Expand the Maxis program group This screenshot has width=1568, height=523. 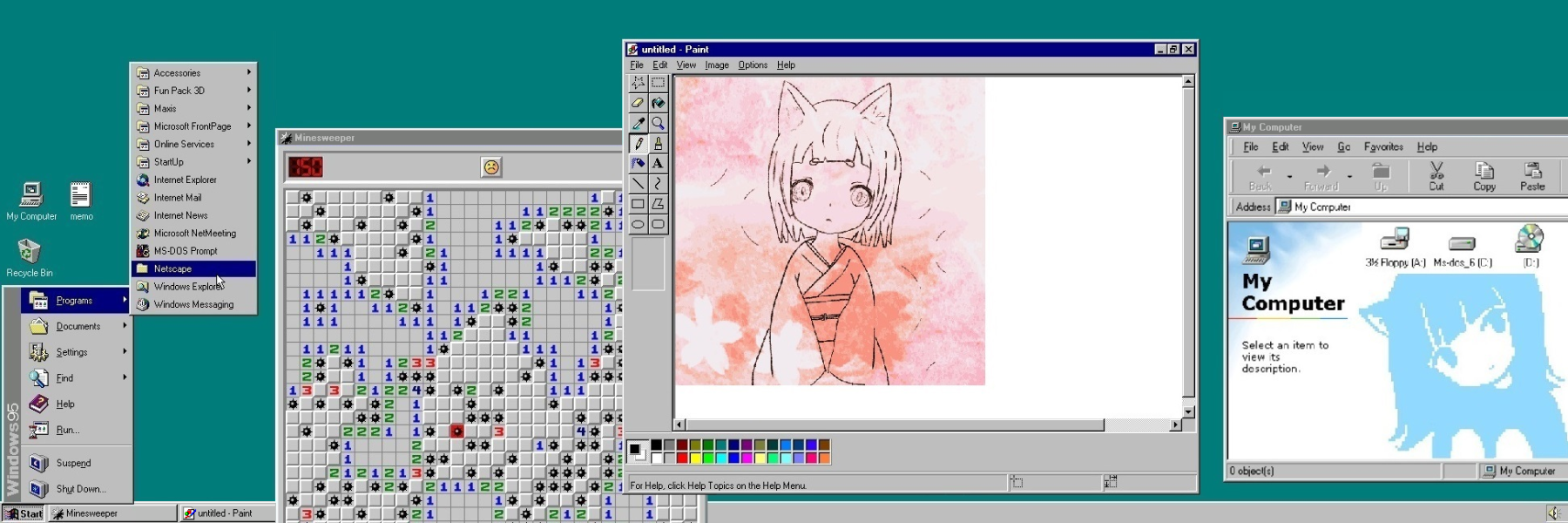tap(193, 108)
